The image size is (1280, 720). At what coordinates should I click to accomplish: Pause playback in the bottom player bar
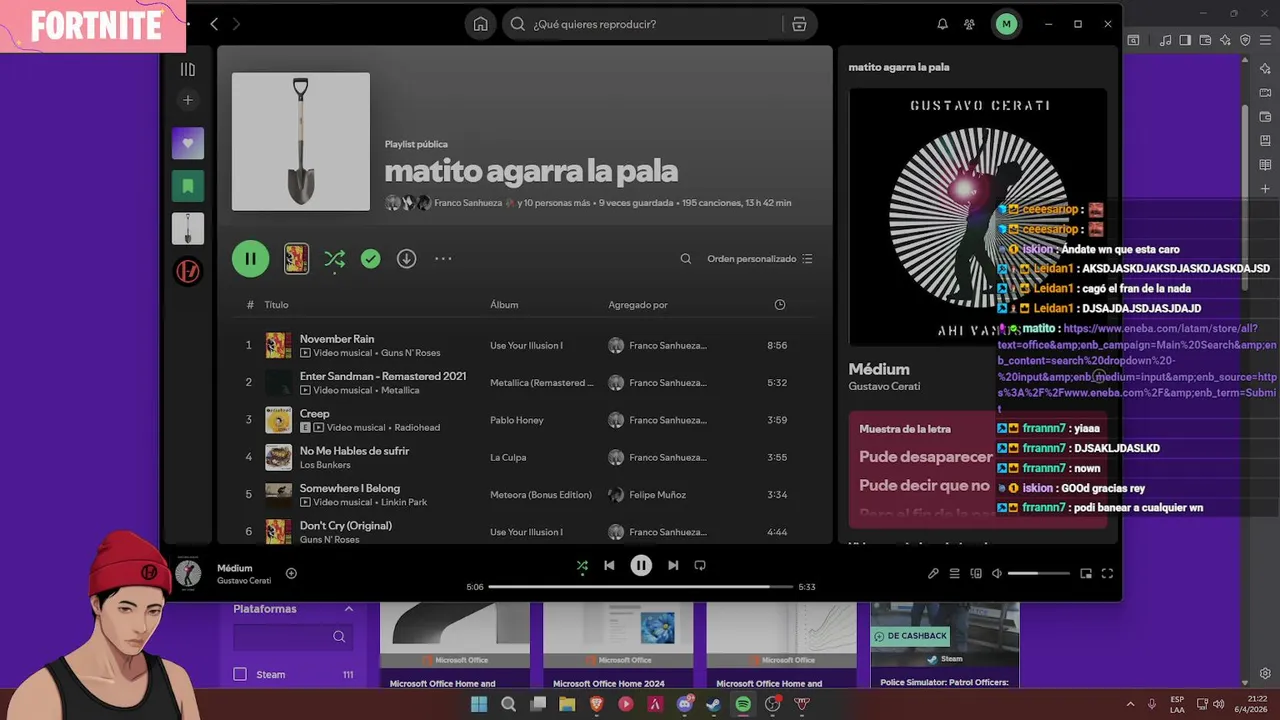[x=641, y=566]
